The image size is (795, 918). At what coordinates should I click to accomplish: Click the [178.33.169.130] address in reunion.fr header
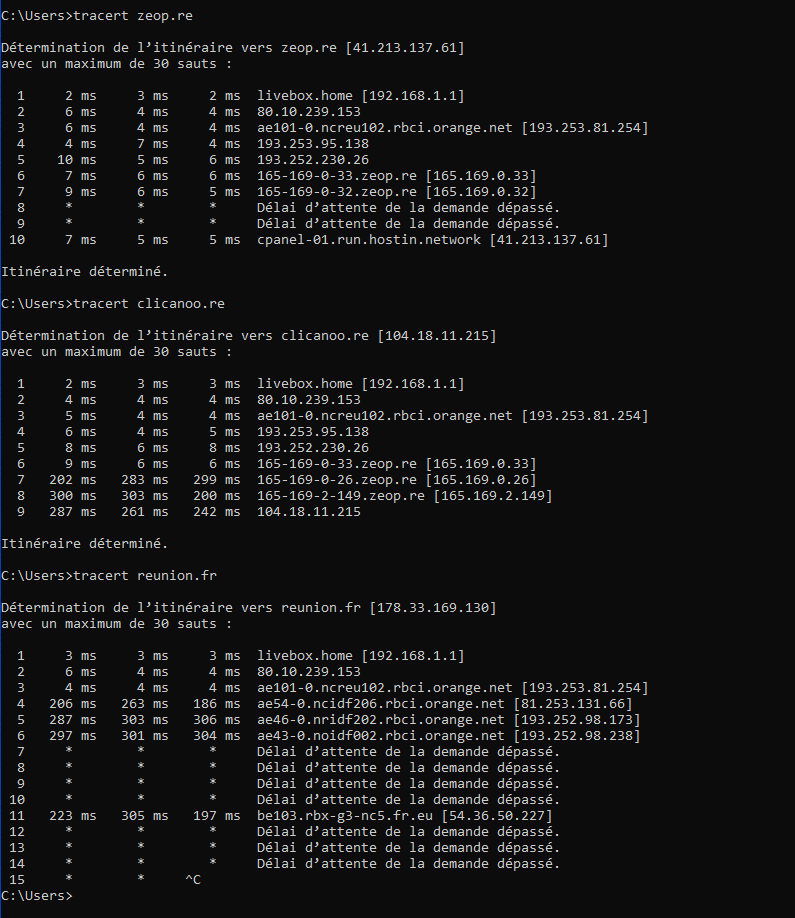[x=433, y=608]
